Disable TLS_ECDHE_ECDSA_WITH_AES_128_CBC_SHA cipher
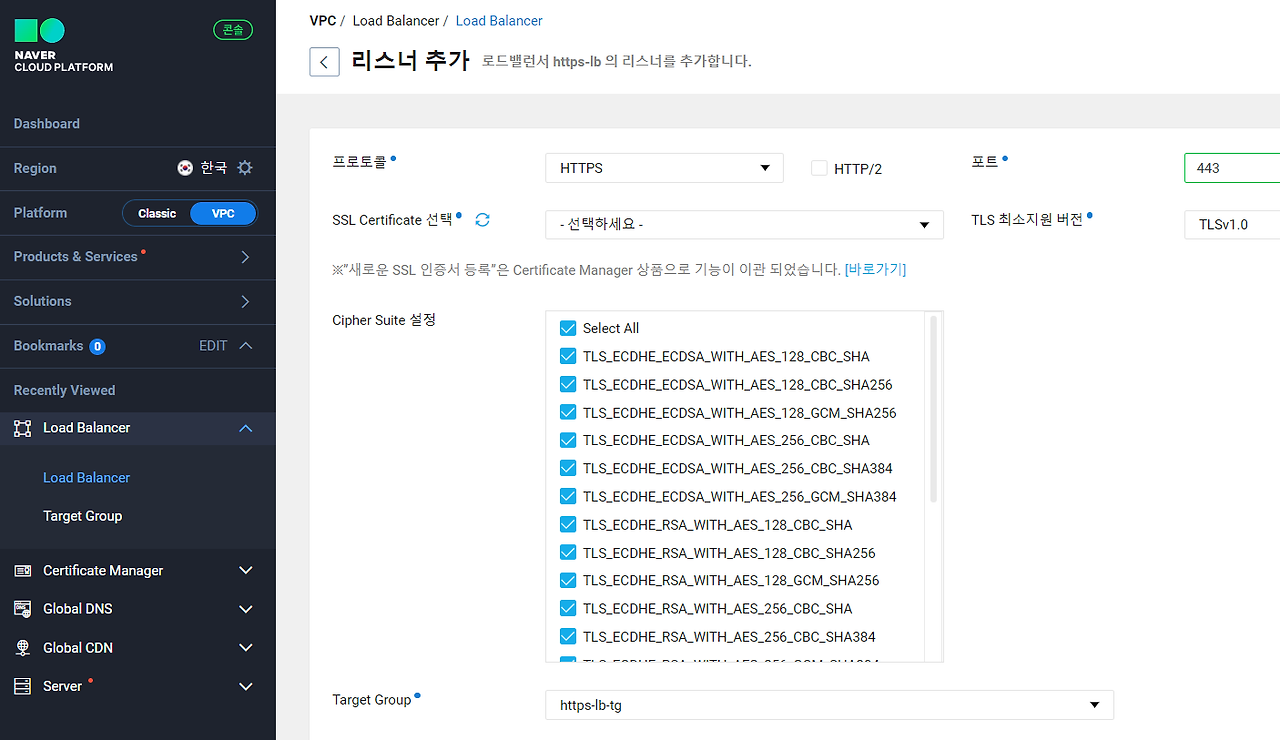This screenshot has height=740, width=1280. coord(568,356)
